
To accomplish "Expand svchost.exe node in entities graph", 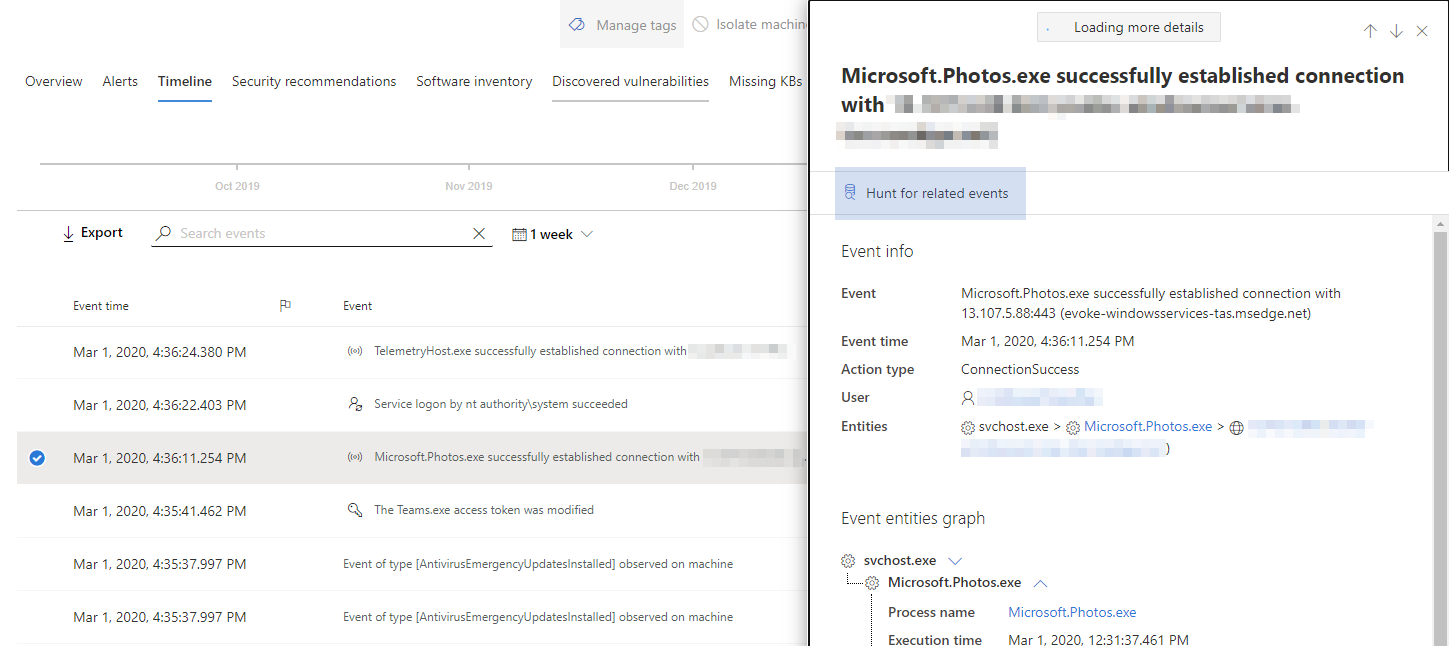I will tap(954, 561).
